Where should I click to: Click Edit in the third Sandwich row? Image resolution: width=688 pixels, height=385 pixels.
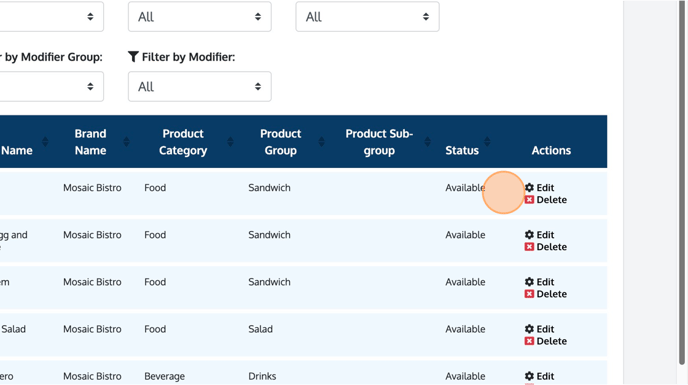[x=545, y=282]
